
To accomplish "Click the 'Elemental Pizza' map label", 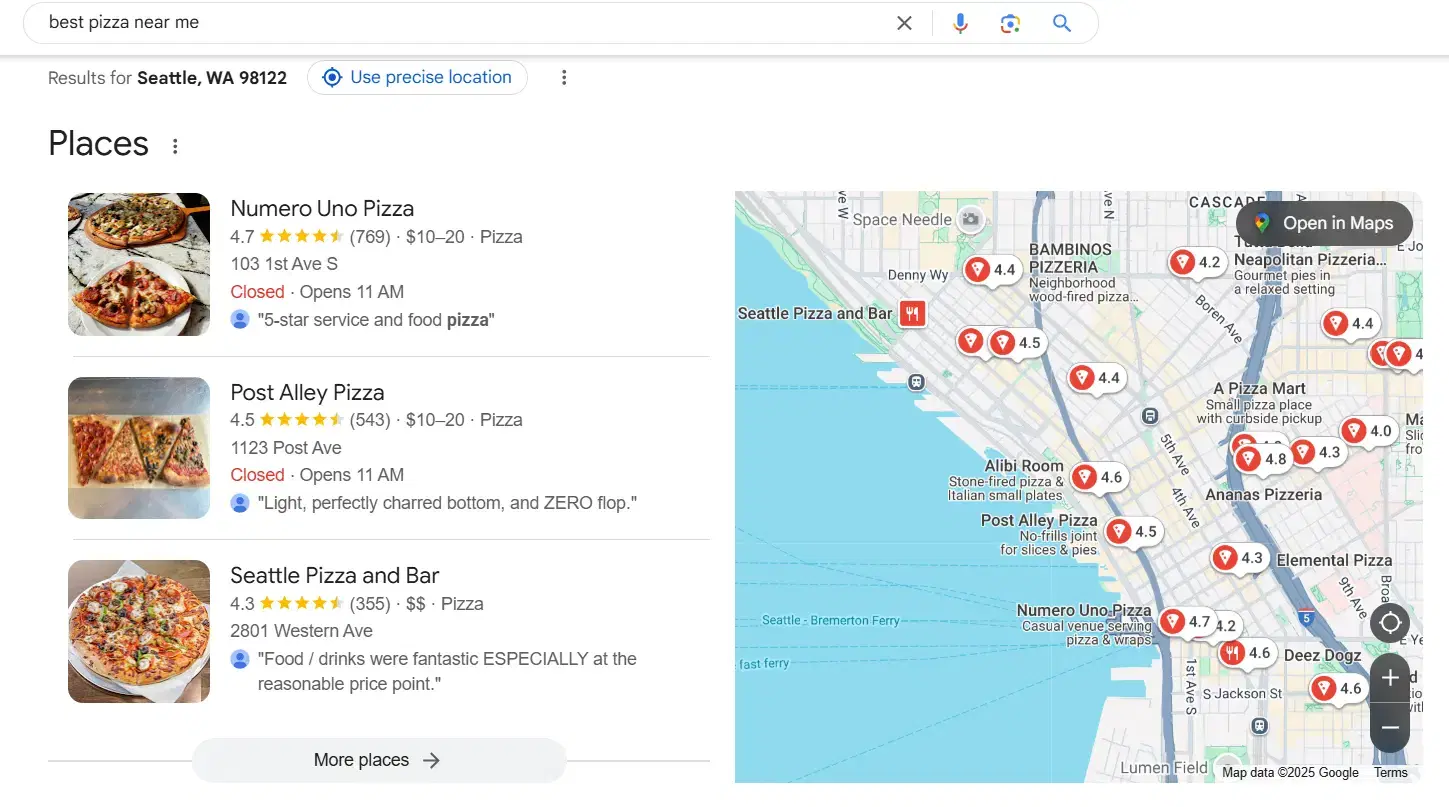I will point(1334,560).
